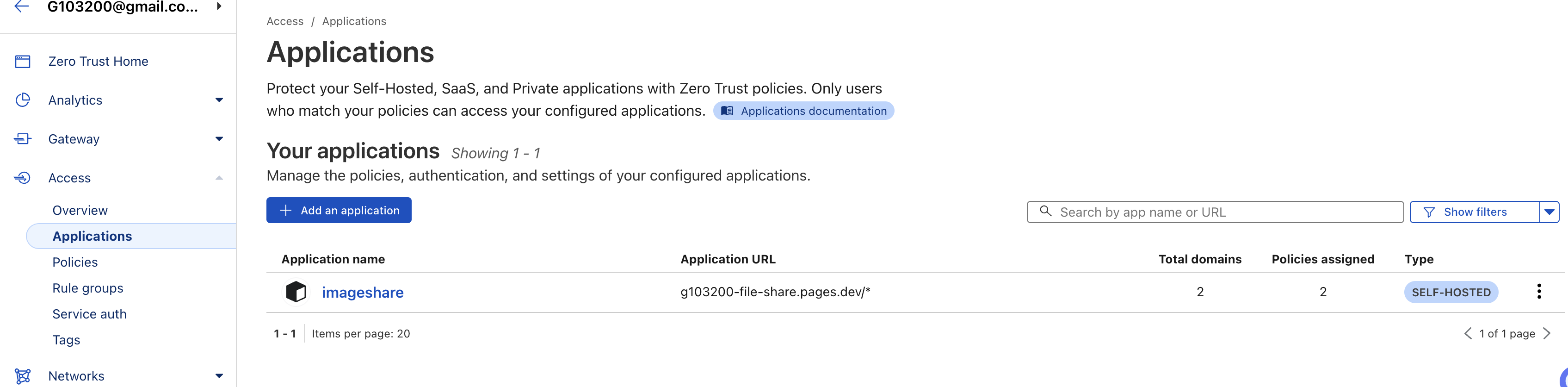Click the Showing 1 - 1 text
The image size is (1568, 387).
pyautogui.click(x=495, y=153)
